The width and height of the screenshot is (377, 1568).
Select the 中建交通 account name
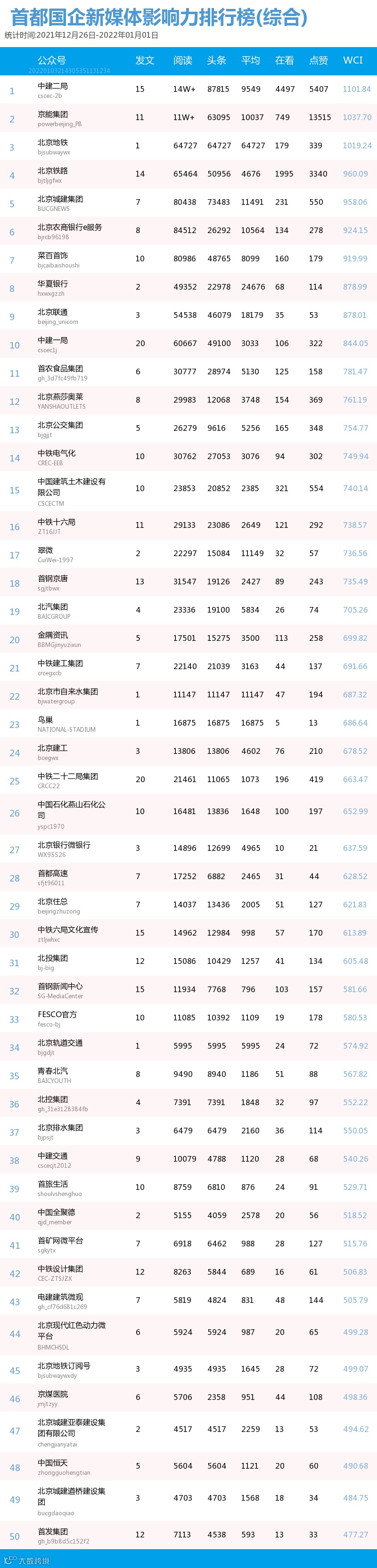53,1156
